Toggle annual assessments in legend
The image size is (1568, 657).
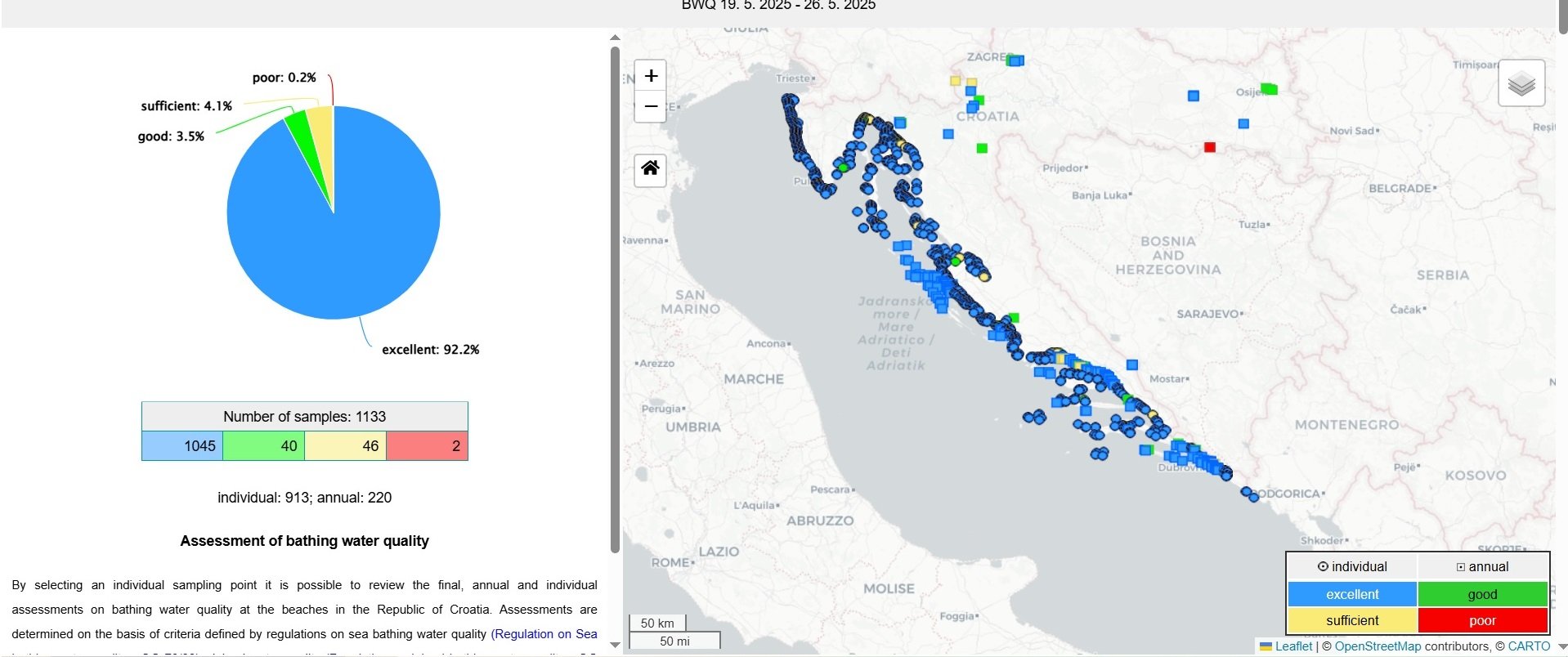coord(1482,566)
